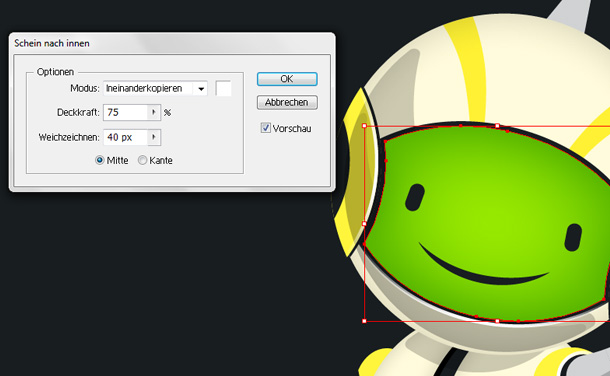Viewport: 610px width, 376px height.
Task: Click the robot's left eye
Action: point(415,198)
